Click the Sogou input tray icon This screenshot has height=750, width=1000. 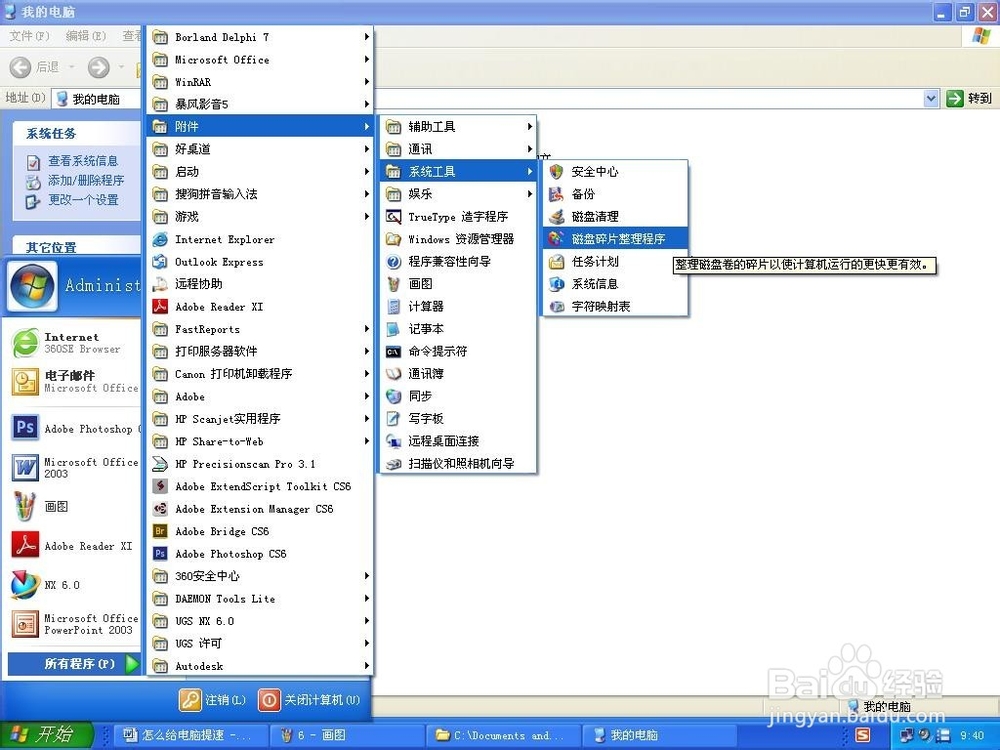coord(862,735)
